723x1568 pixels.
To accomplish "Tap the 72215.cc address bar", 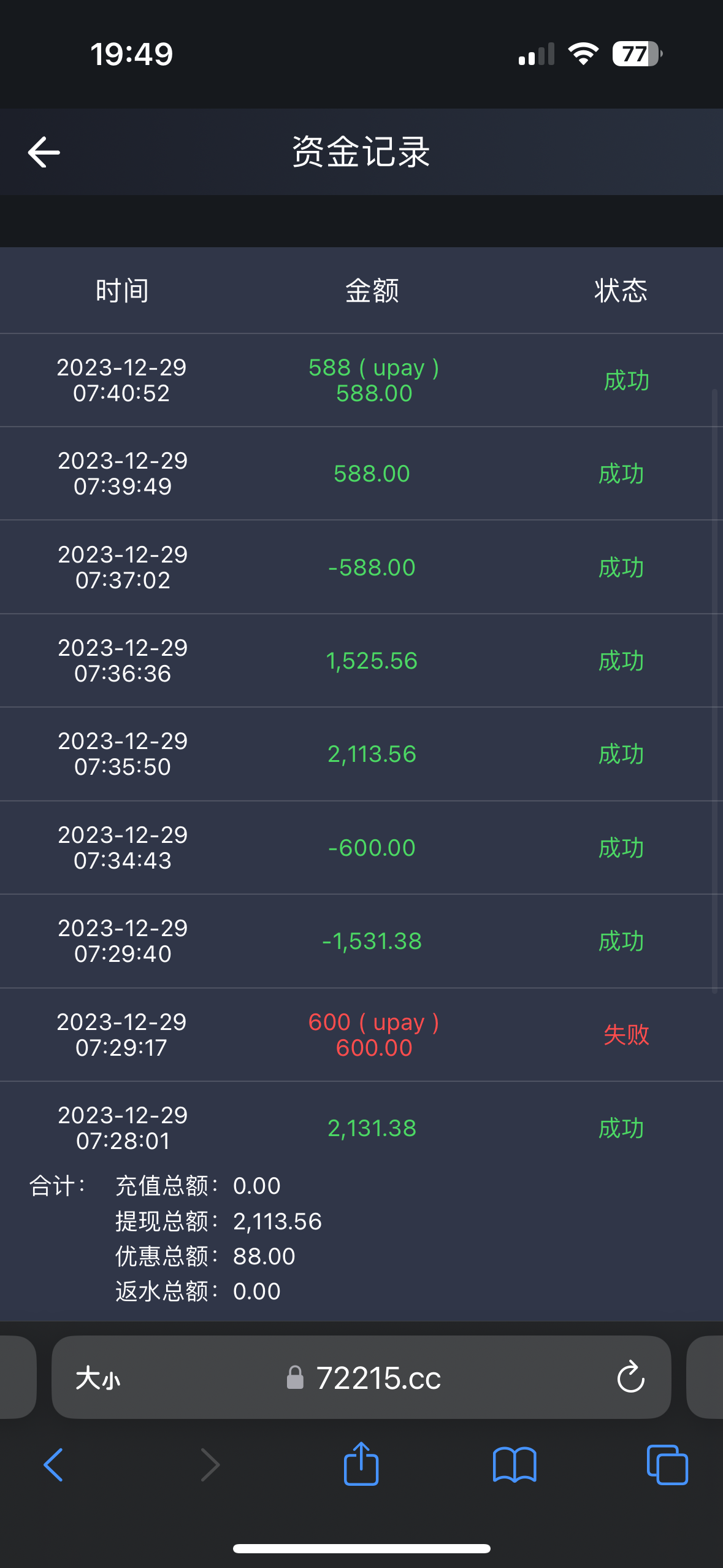I will tap(378, 1378).
